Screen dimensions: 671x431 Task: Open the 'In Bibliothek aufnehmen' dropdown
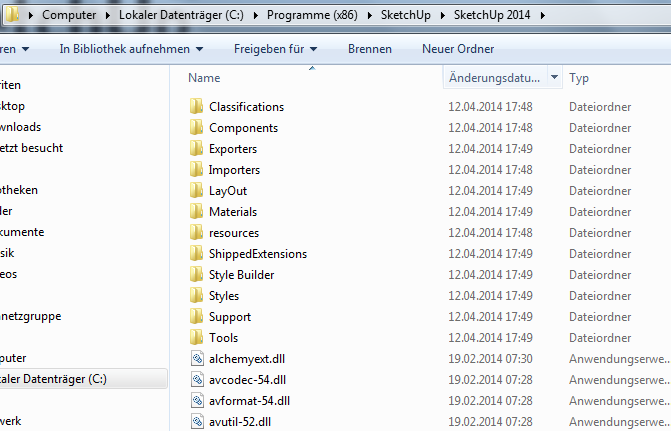131,48
